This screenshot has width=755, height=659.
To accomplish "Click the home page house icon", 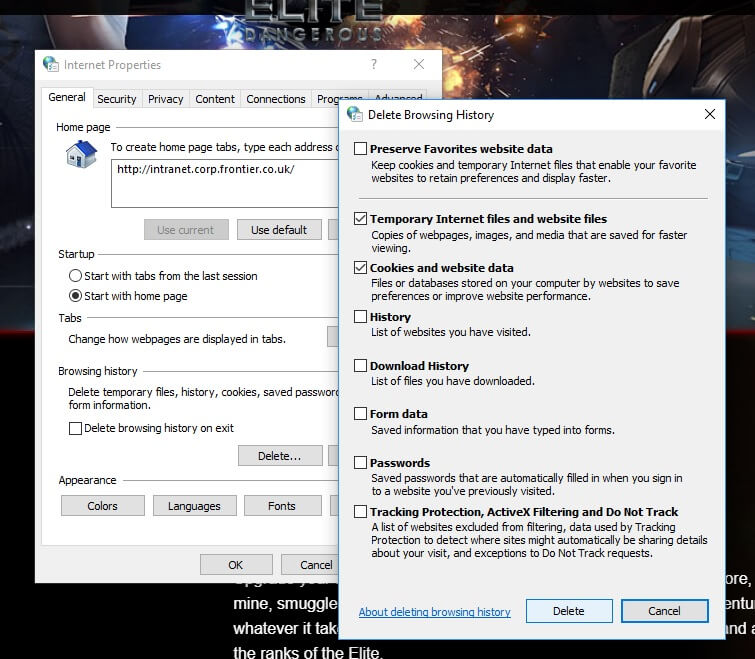I will click(x=81, y=154).
